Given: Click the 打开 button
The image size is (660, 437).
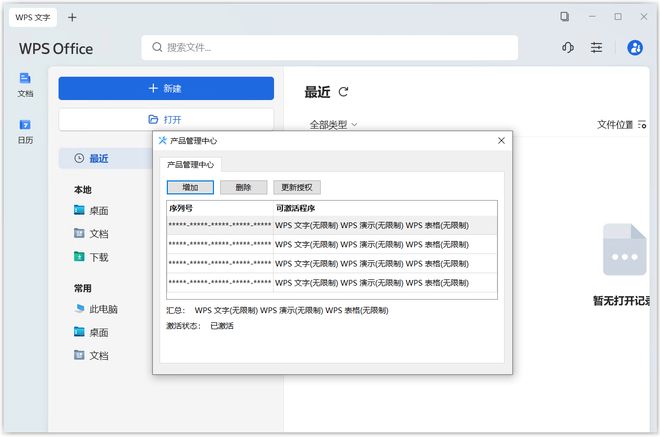Looking at the screenshot, I should (x=166, y=120).
